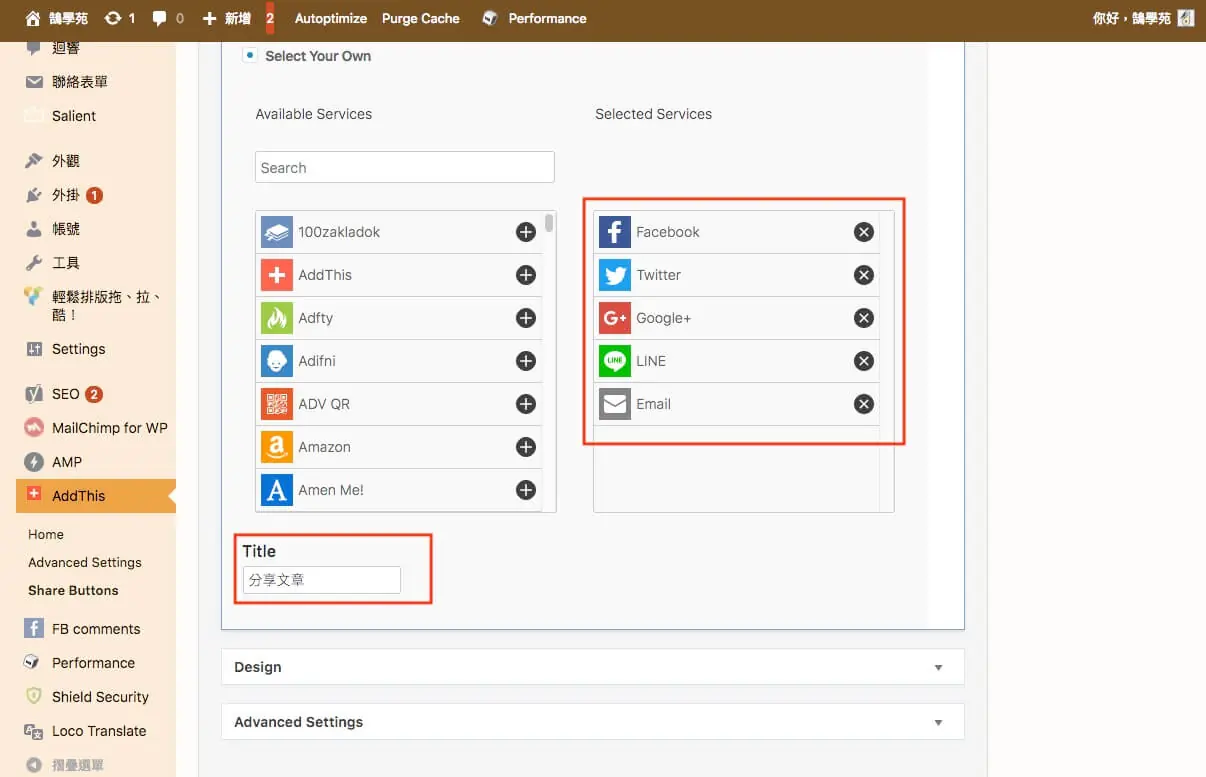Click the Performance cube icon in admin bar

click(490, 18)
